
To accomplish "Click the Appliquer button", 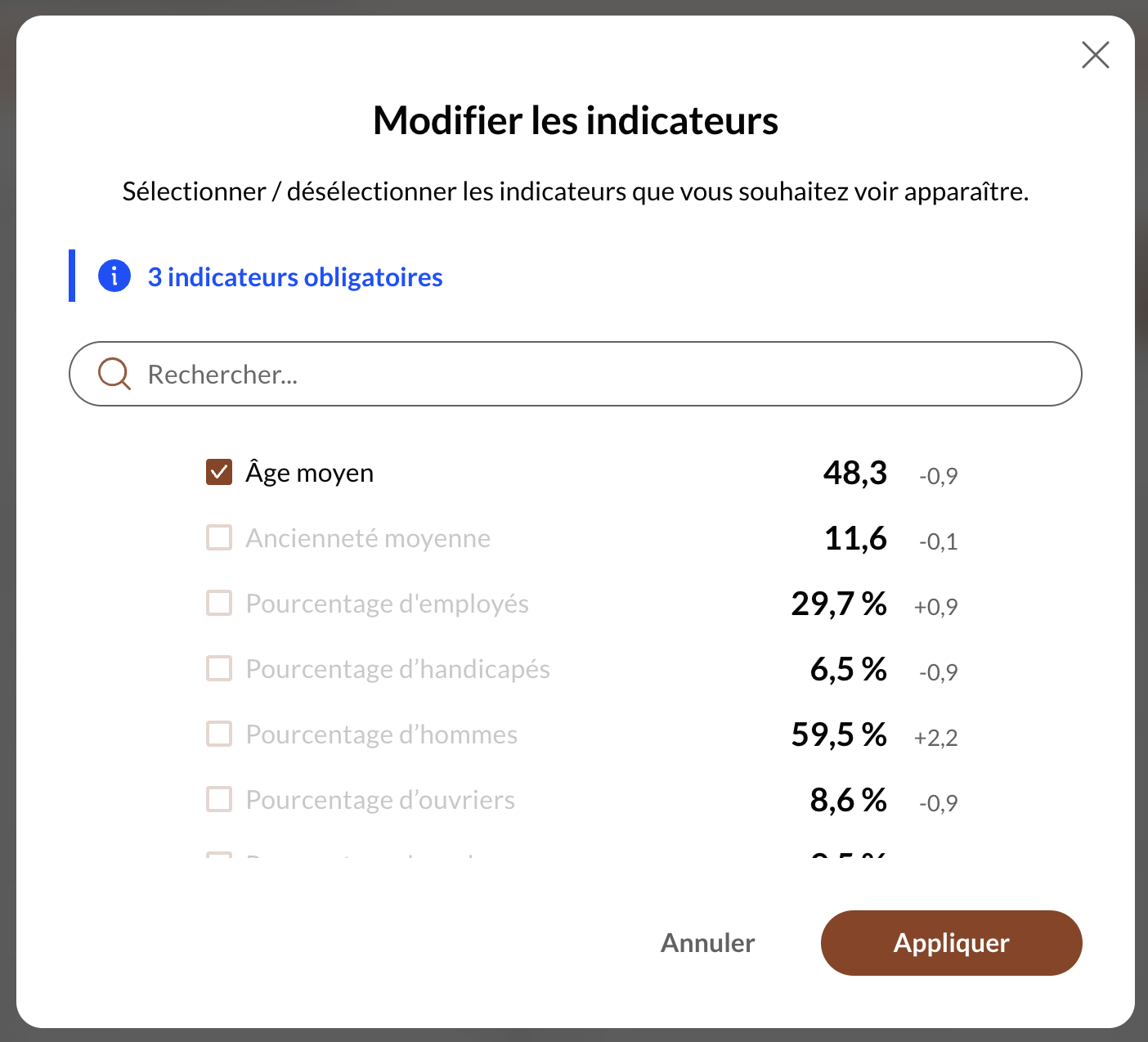I will 951,942.
